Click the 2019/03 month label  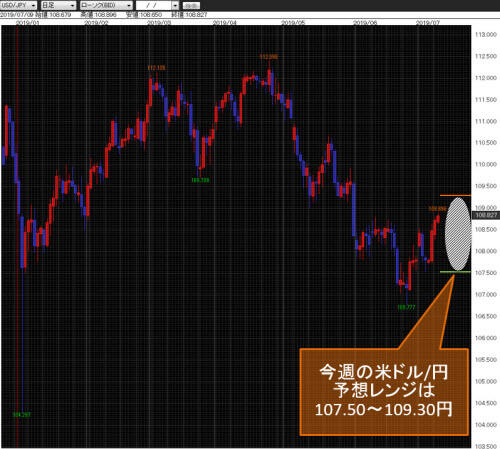(159, 23)
